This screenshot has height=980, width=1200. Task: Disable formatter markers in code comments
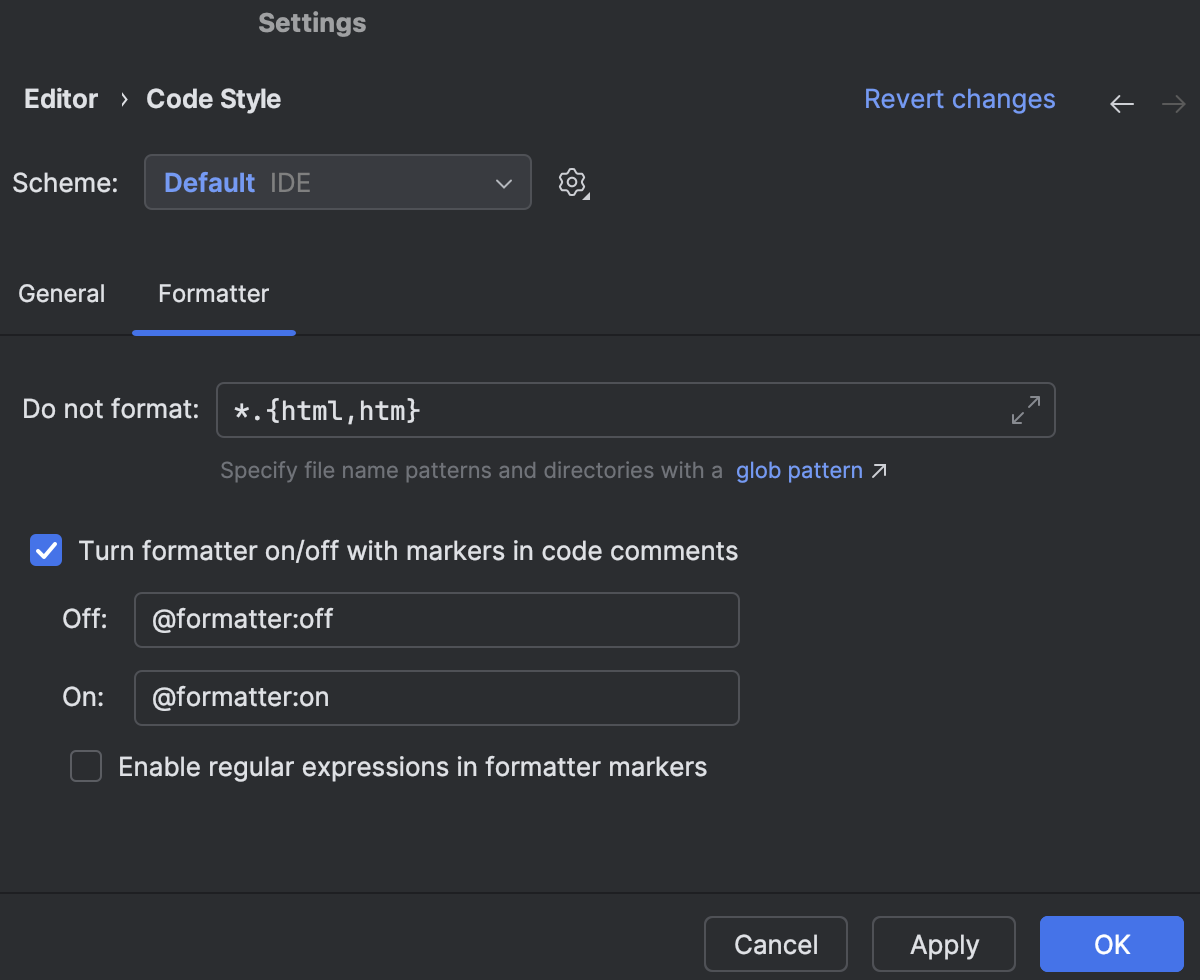(x=46, y=550)
